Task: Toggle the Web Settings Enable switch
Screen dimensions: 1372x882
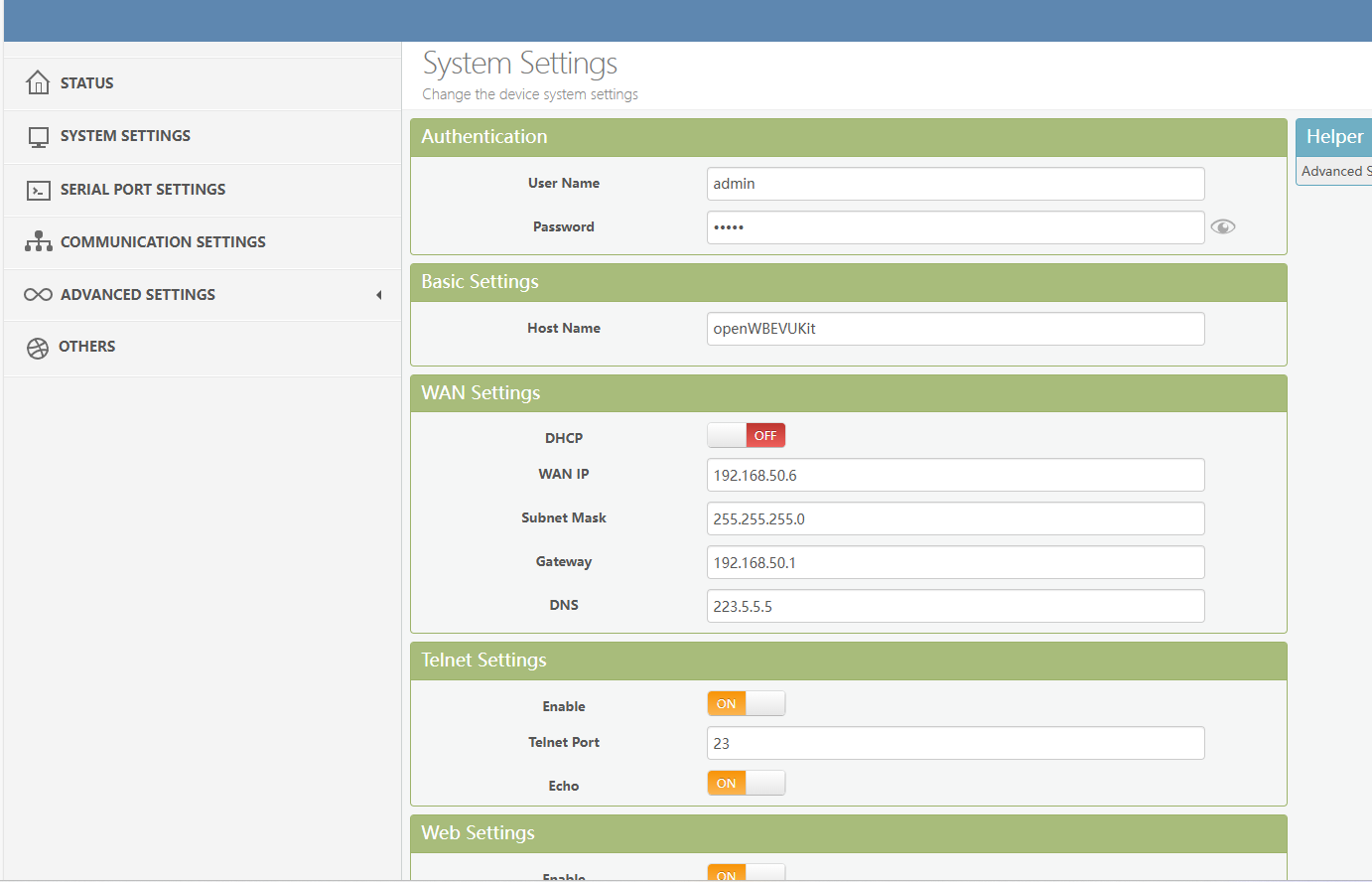Action: pyautogui.click(x=747, y=872)
